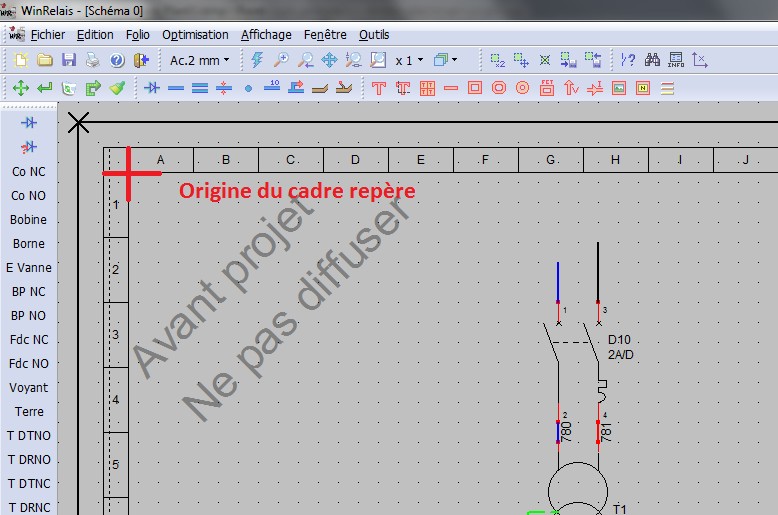Click the green paintbrush icon
Viewport: 778px width, 515px height.
tap(117, 88)
